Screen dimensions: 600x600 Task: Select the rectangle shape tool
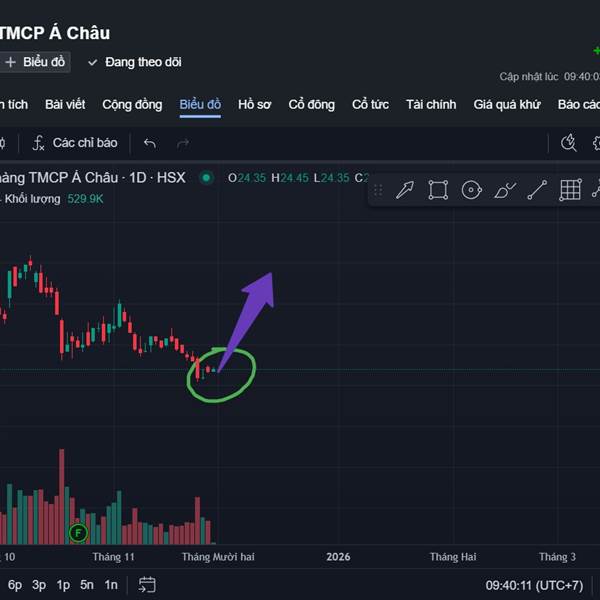point(438,190)
